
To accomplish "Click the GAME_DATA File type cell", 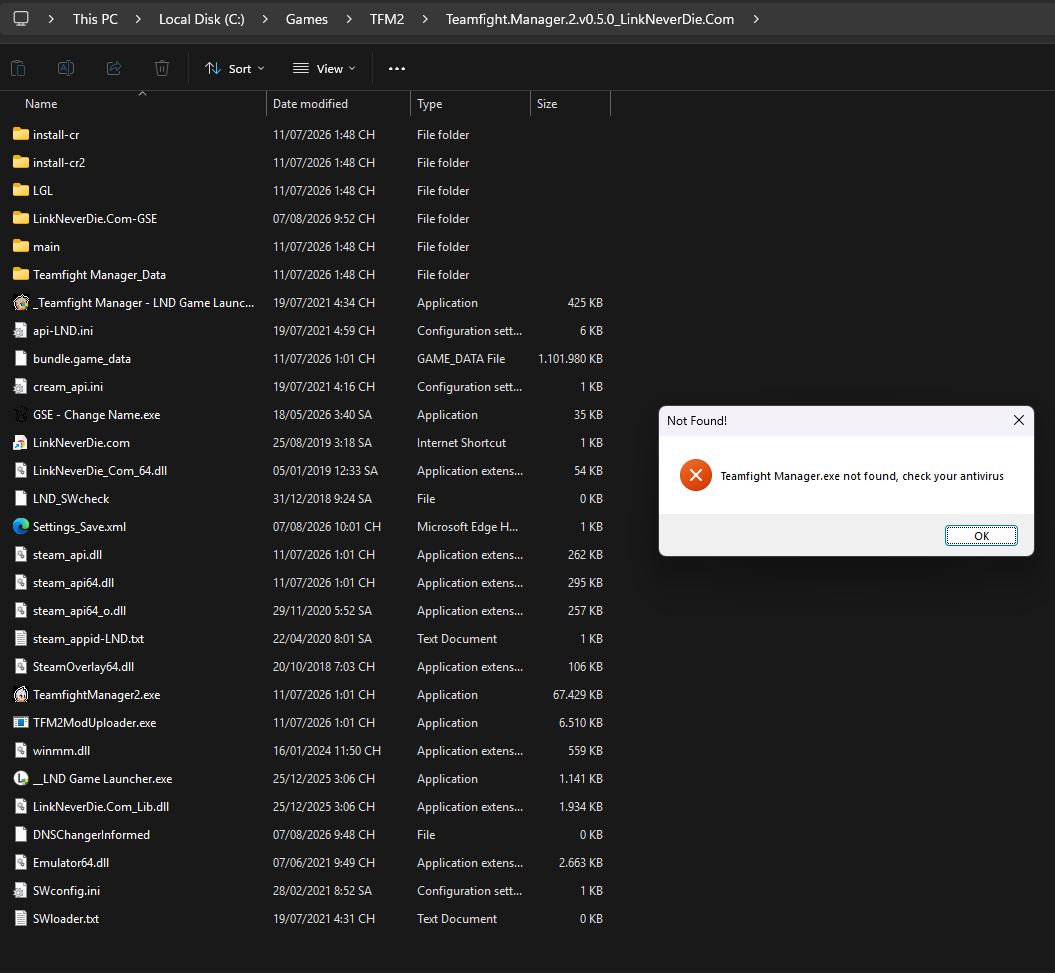I will tap(461, 359).
